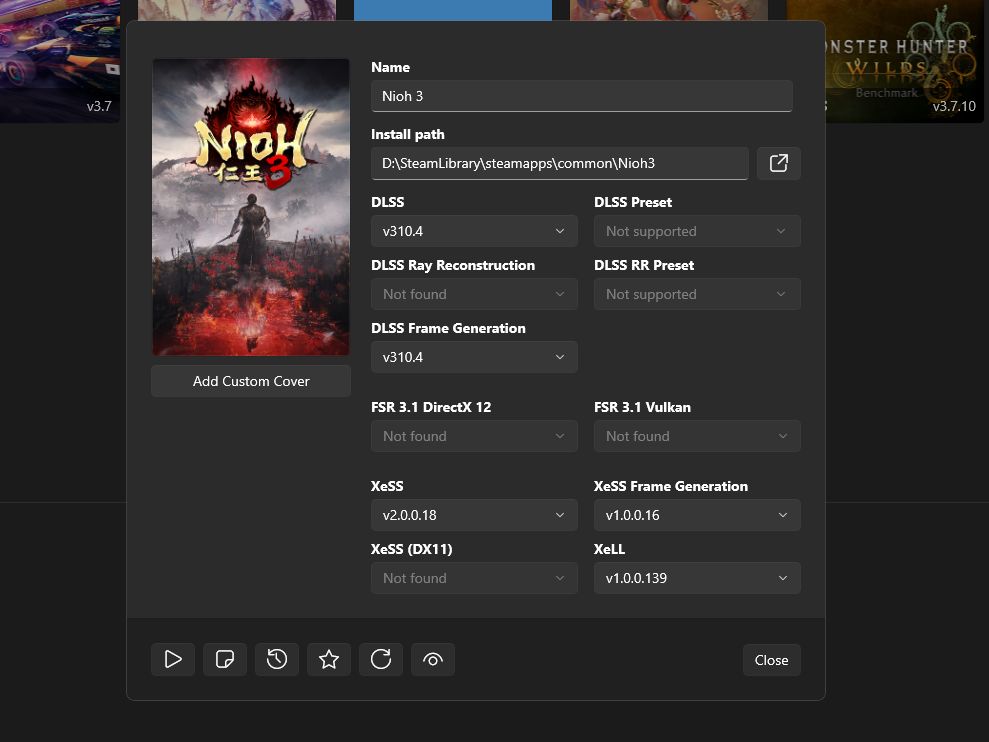Image resolution: width=989 pixels, height=742 pixels.
Task: Open the history clock icon
Action: tap(277, 659)
